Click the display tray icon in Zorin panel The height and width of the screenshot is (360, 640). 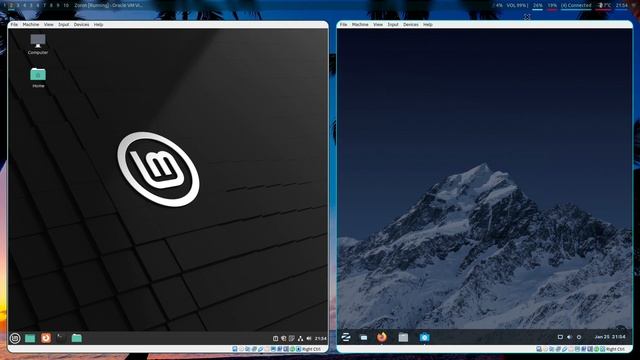[x=560, y=337]
